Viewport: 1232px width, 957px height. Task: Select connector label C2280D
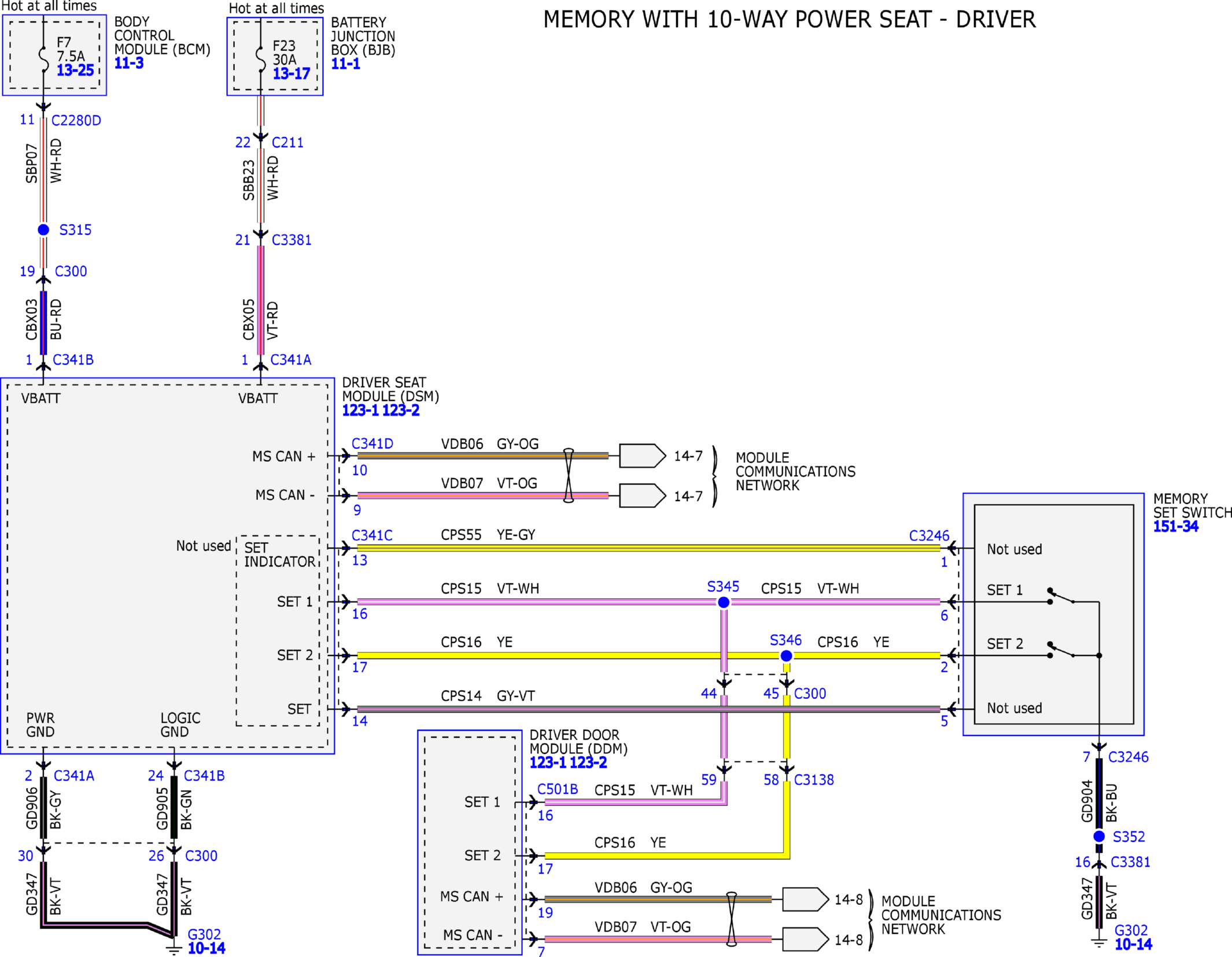[x=76, y=120]
